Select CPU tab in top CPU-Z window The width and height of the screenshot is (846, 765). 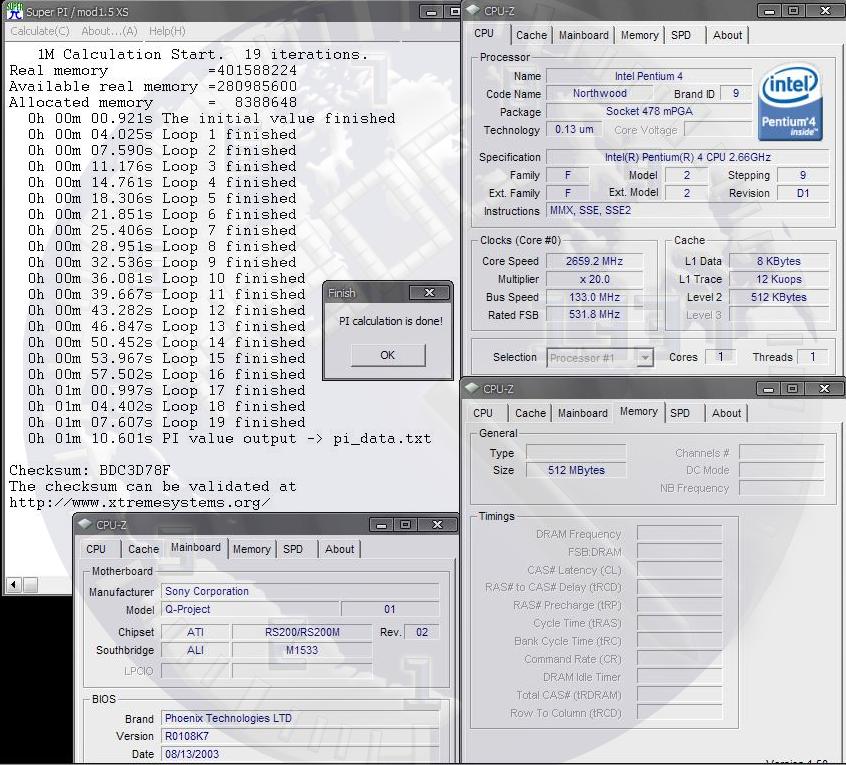tap(484, 33)
